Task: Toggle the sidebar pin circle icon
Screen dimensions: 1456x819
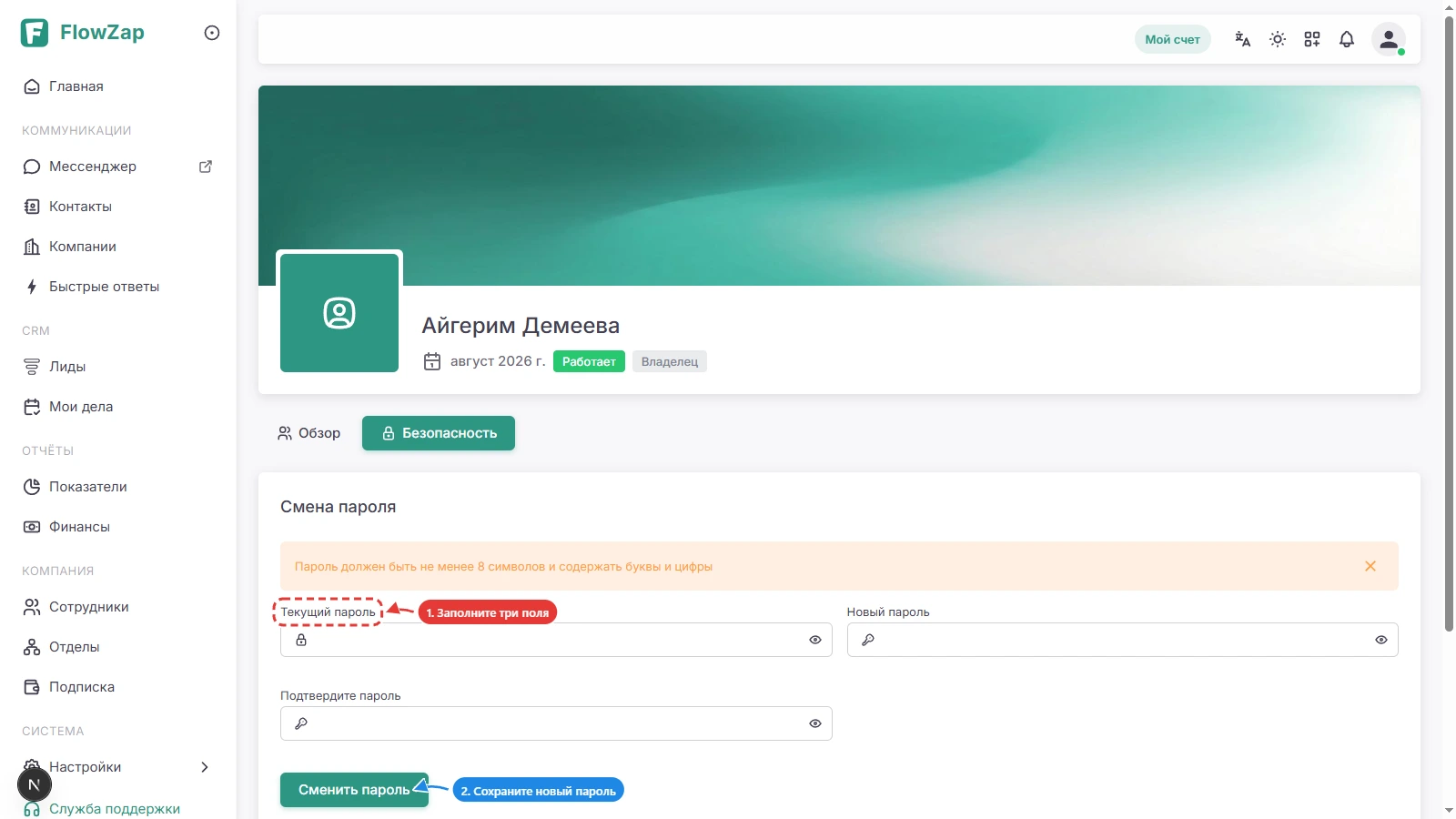Action: coord(212,33)
